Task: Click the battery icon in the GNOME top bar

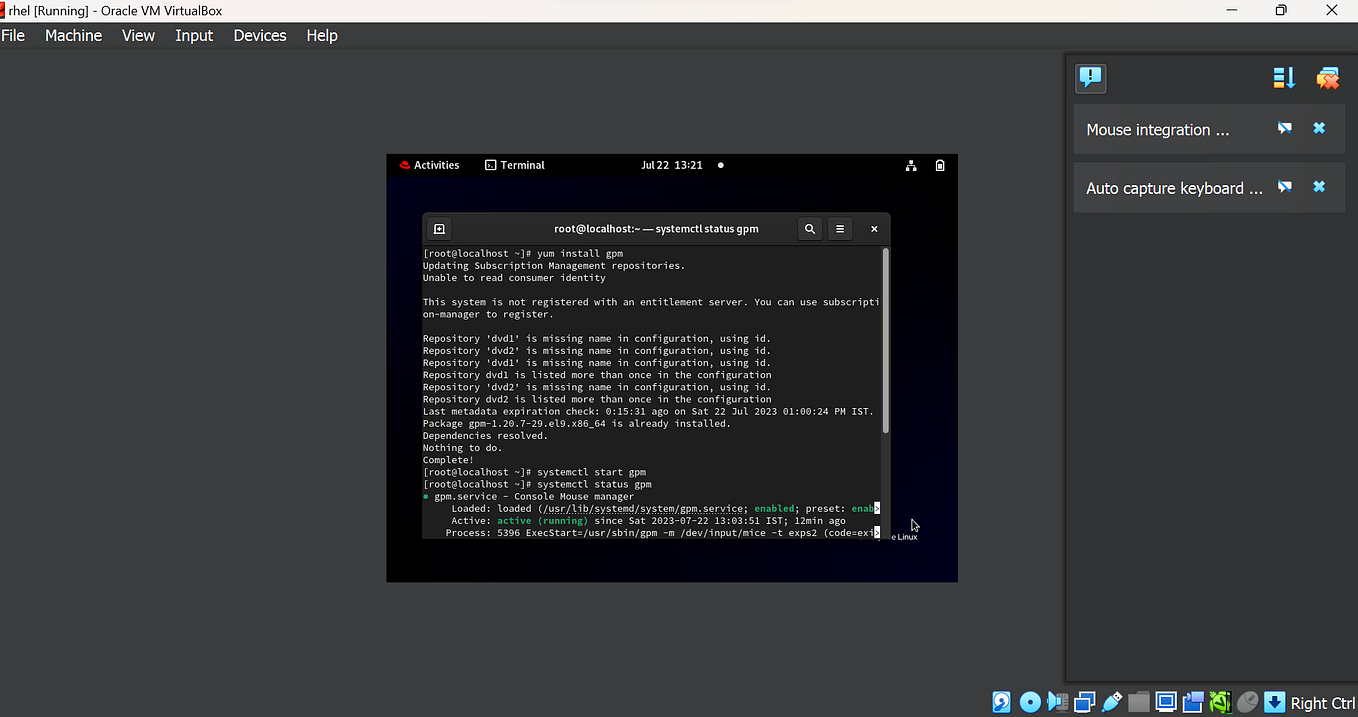Action: [940, 165]
